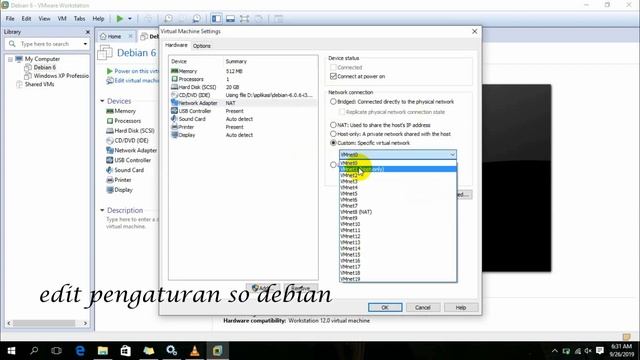Select Shared VMs in library tree
The width and height of the screenshot is (640, 360).
tap(35, 84)
